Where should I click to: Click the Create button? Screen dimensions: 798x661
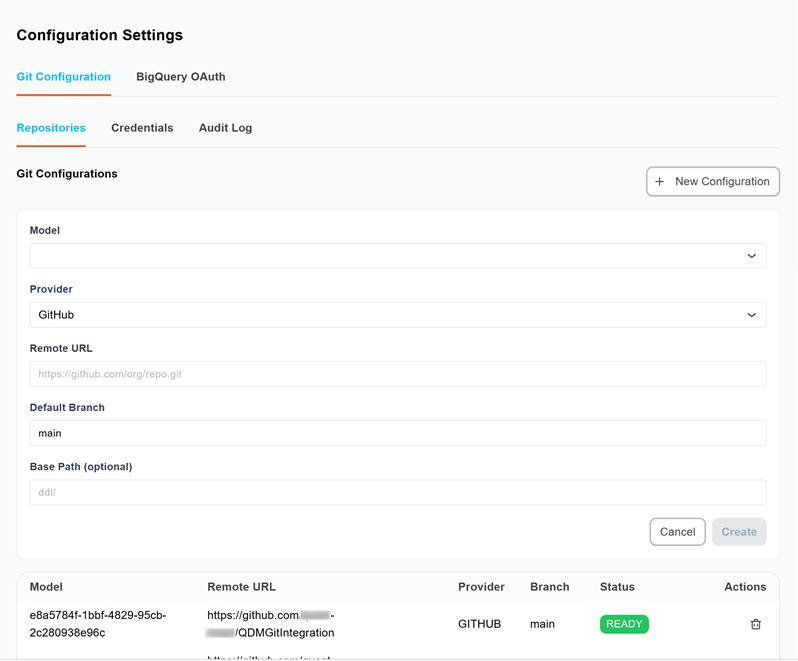click(x=739, y=532)
